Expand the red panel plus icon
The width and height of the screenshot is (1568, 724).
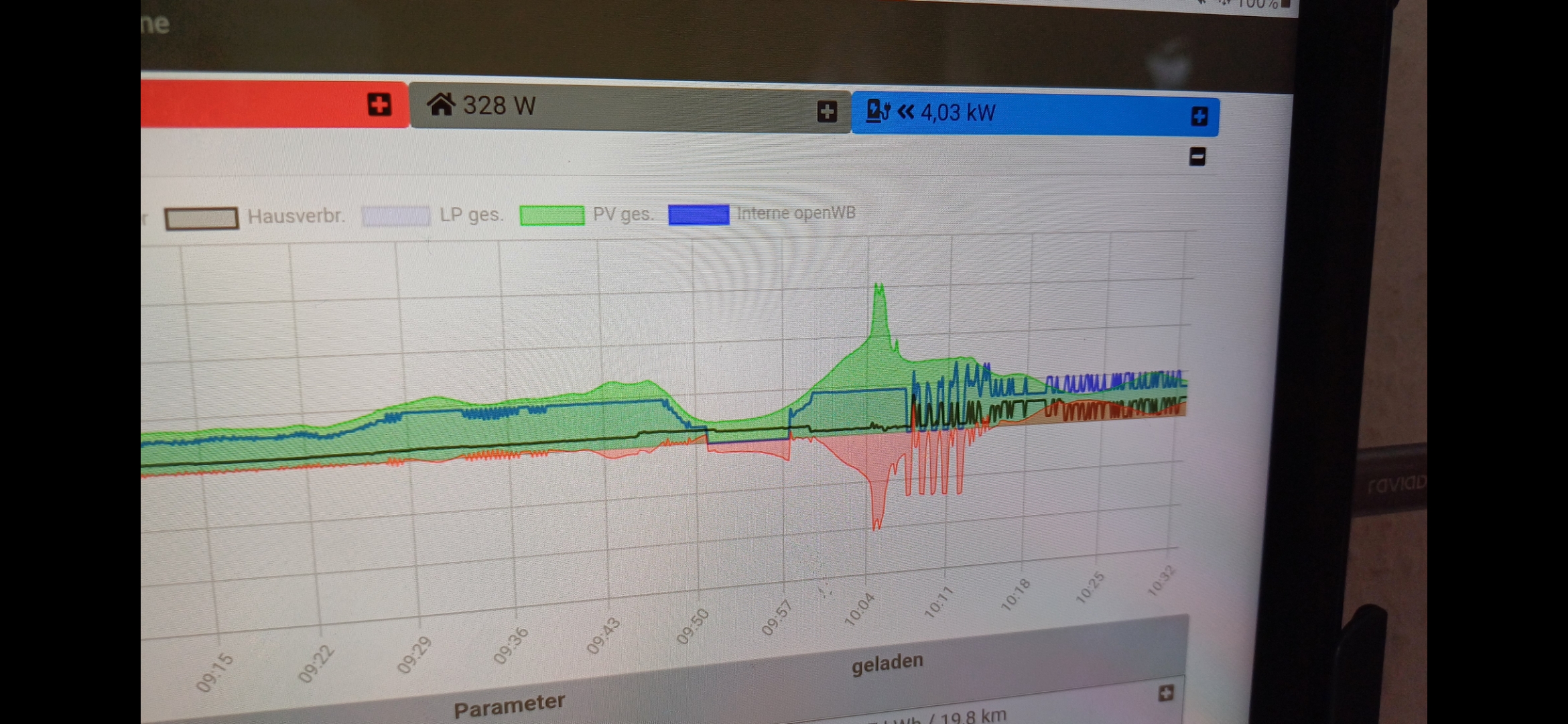(x=379, y=105)
